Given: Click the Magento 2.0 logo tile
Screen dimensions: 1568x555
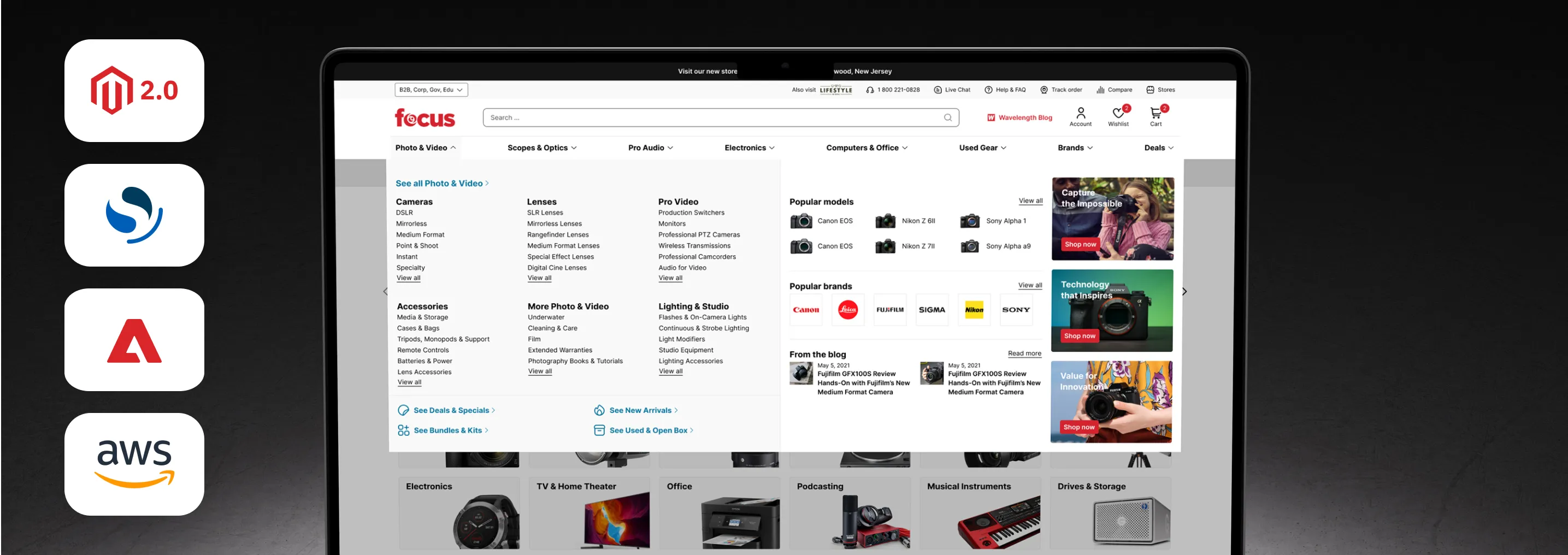Looking at the screenshot, I should [134, 91].
